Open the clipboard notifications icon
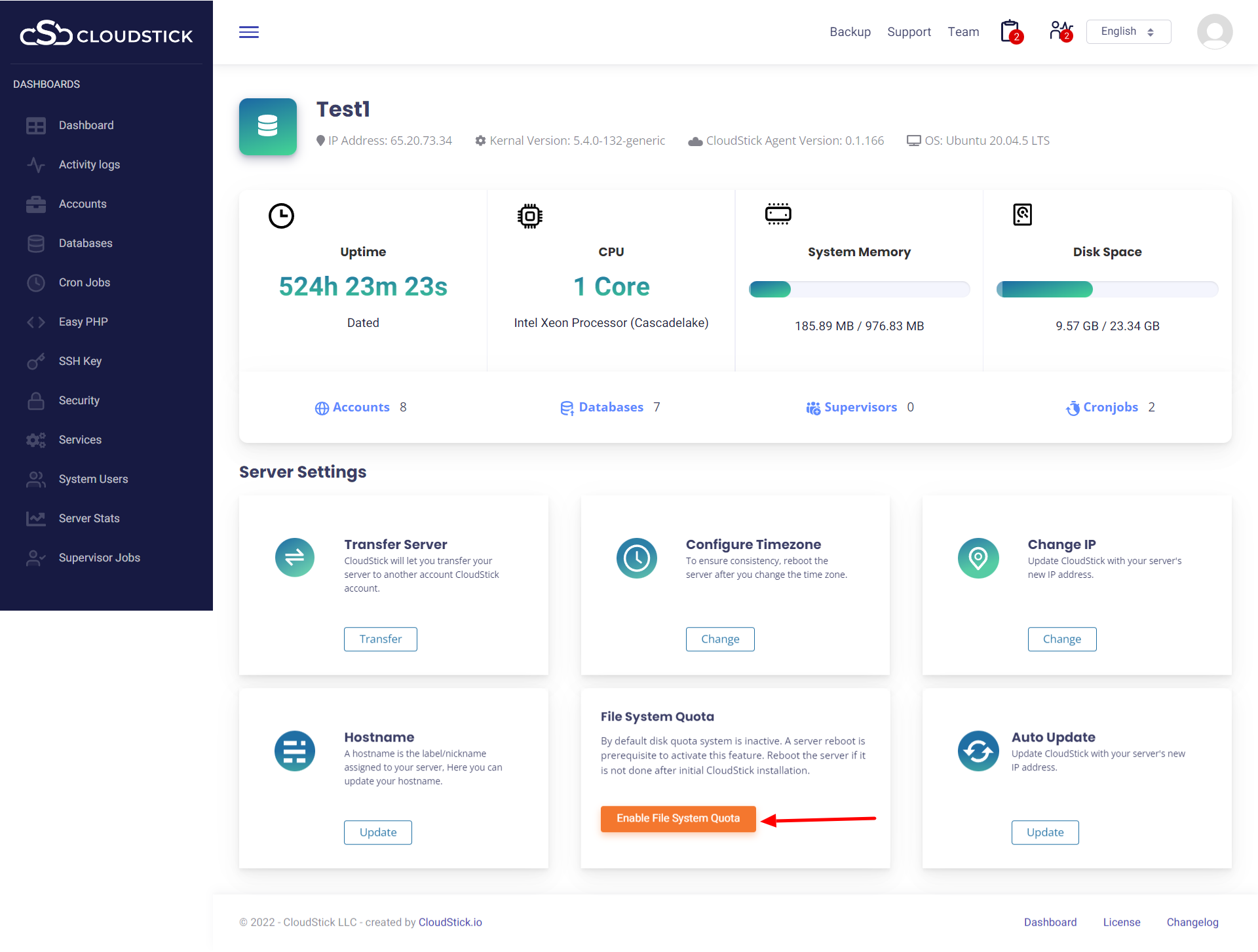Image resolution: width=1258 pixels, height=952 pixels. coord(1010,31)
